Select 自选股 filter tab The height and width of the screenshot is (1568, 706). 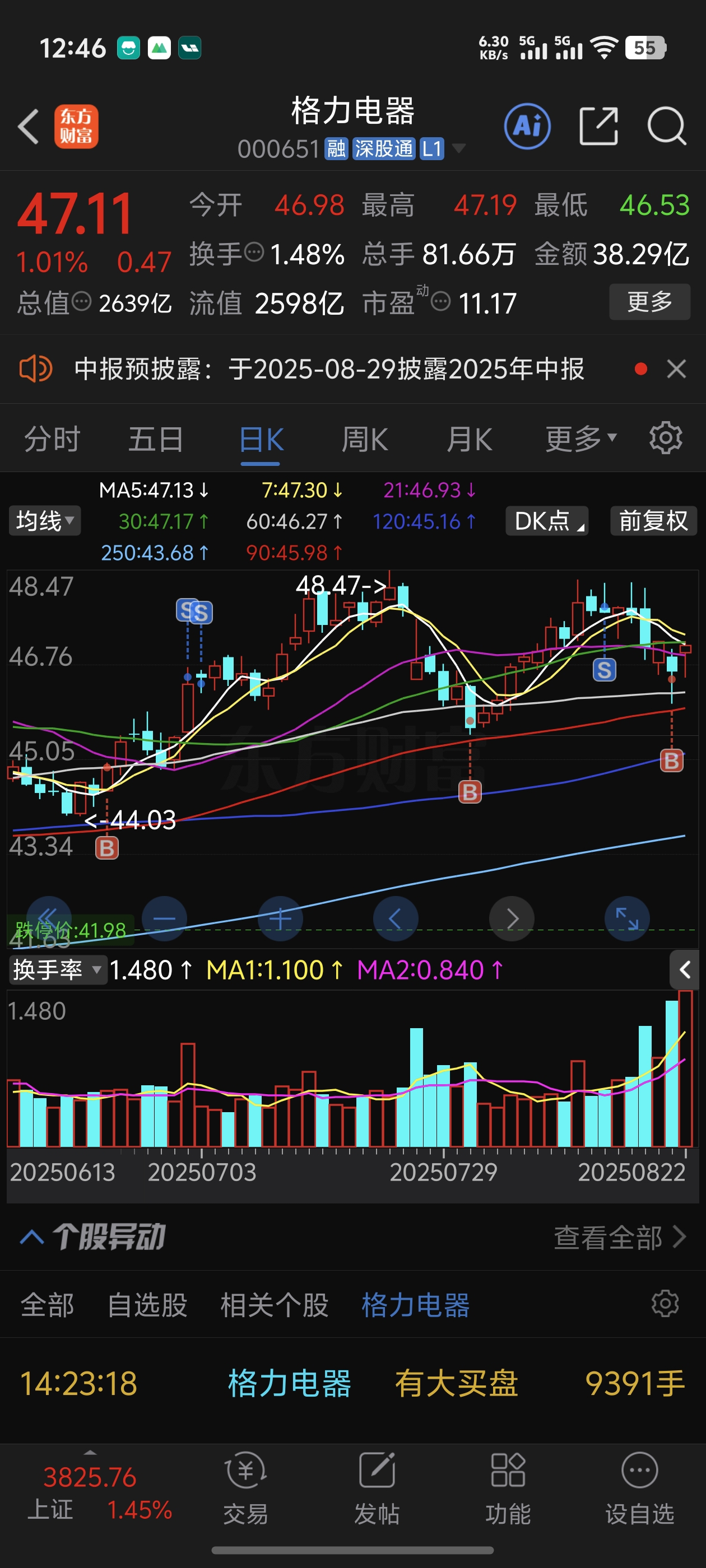pos(147,1305)
